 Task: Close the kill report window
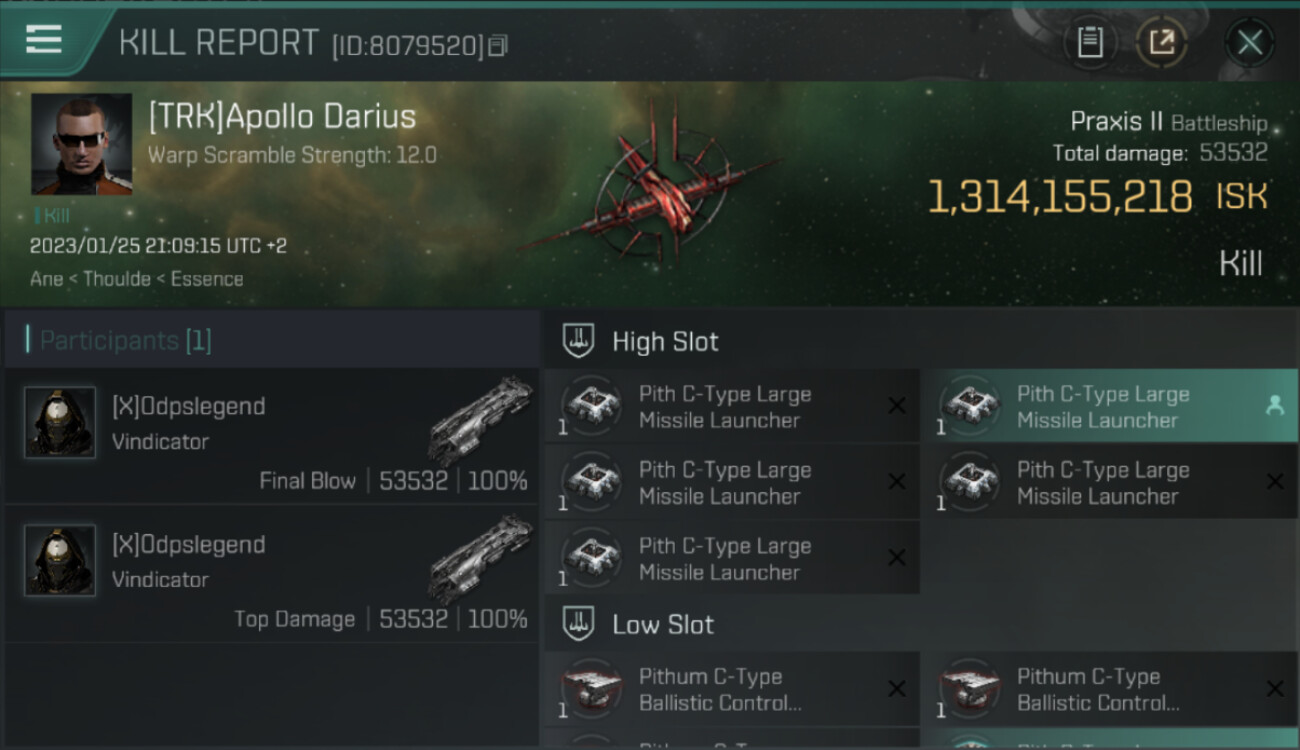click(x=1249, y=43)
